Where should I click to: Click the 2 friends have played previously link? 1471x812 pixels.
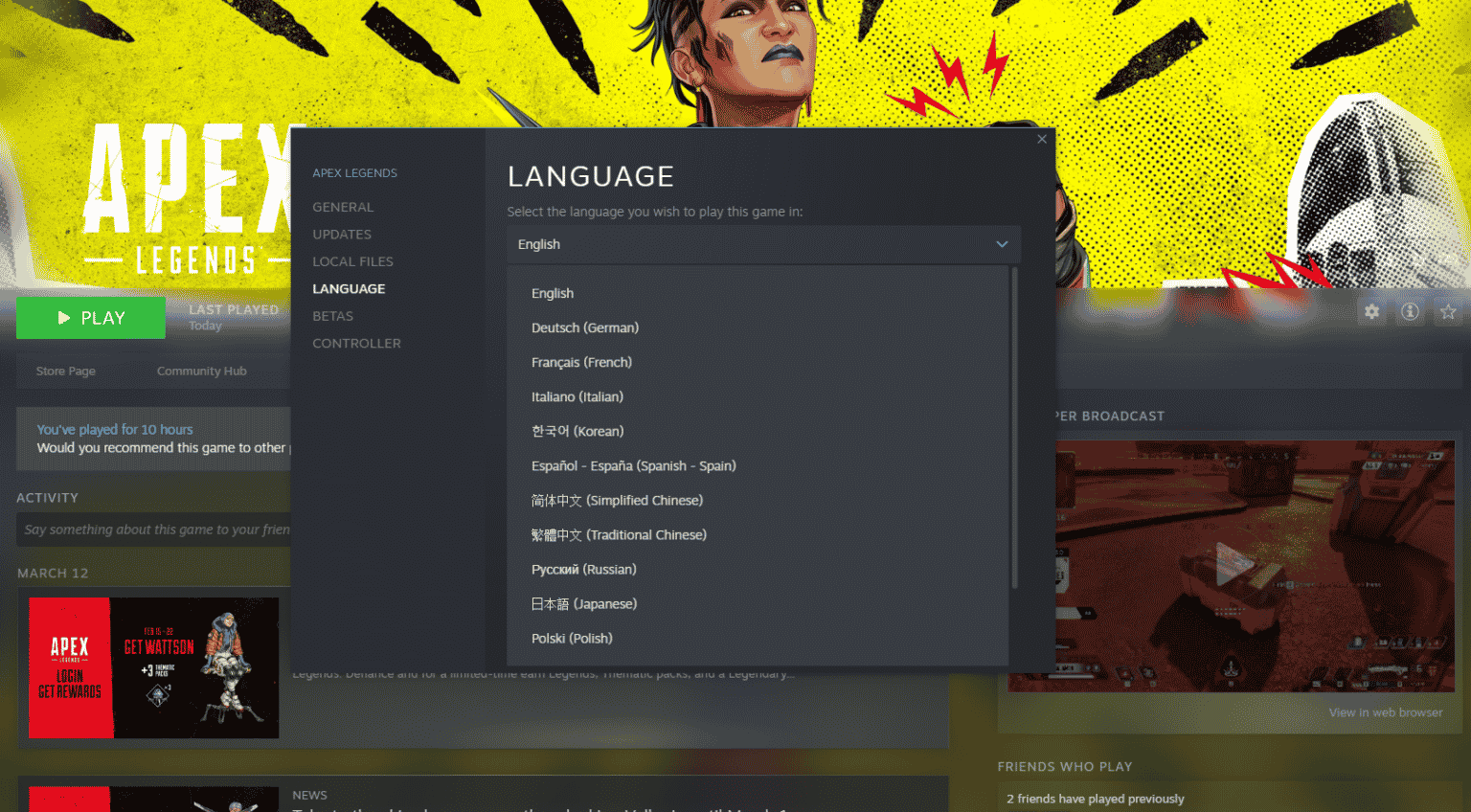[x=1095, y=798]
